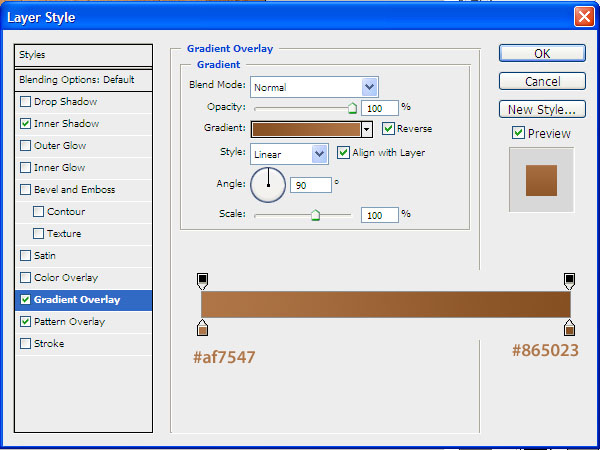
Task: Select the left color stop #af7547
Action: 203,327
